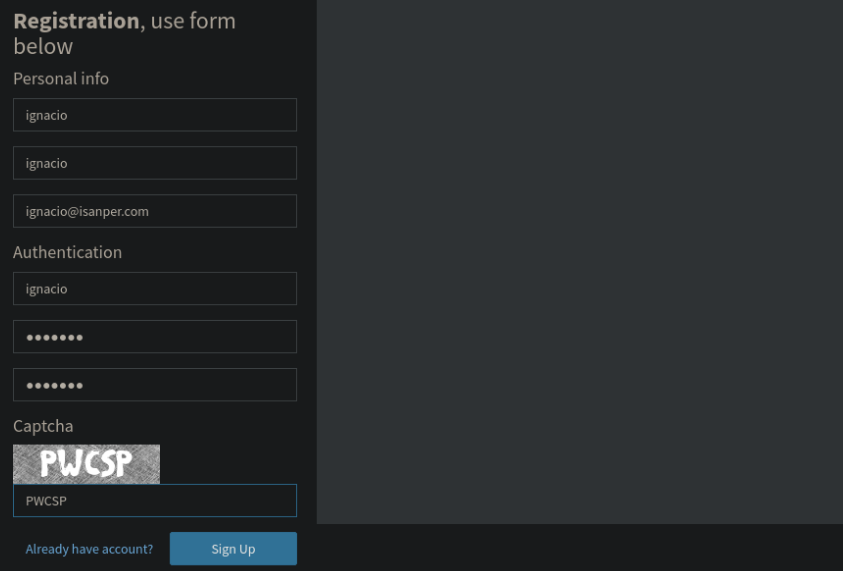The width and height of the screenshot is (843, 571).
Task: Select the email field with ignacio@isanper.com
Action: (x=155, y=211)
